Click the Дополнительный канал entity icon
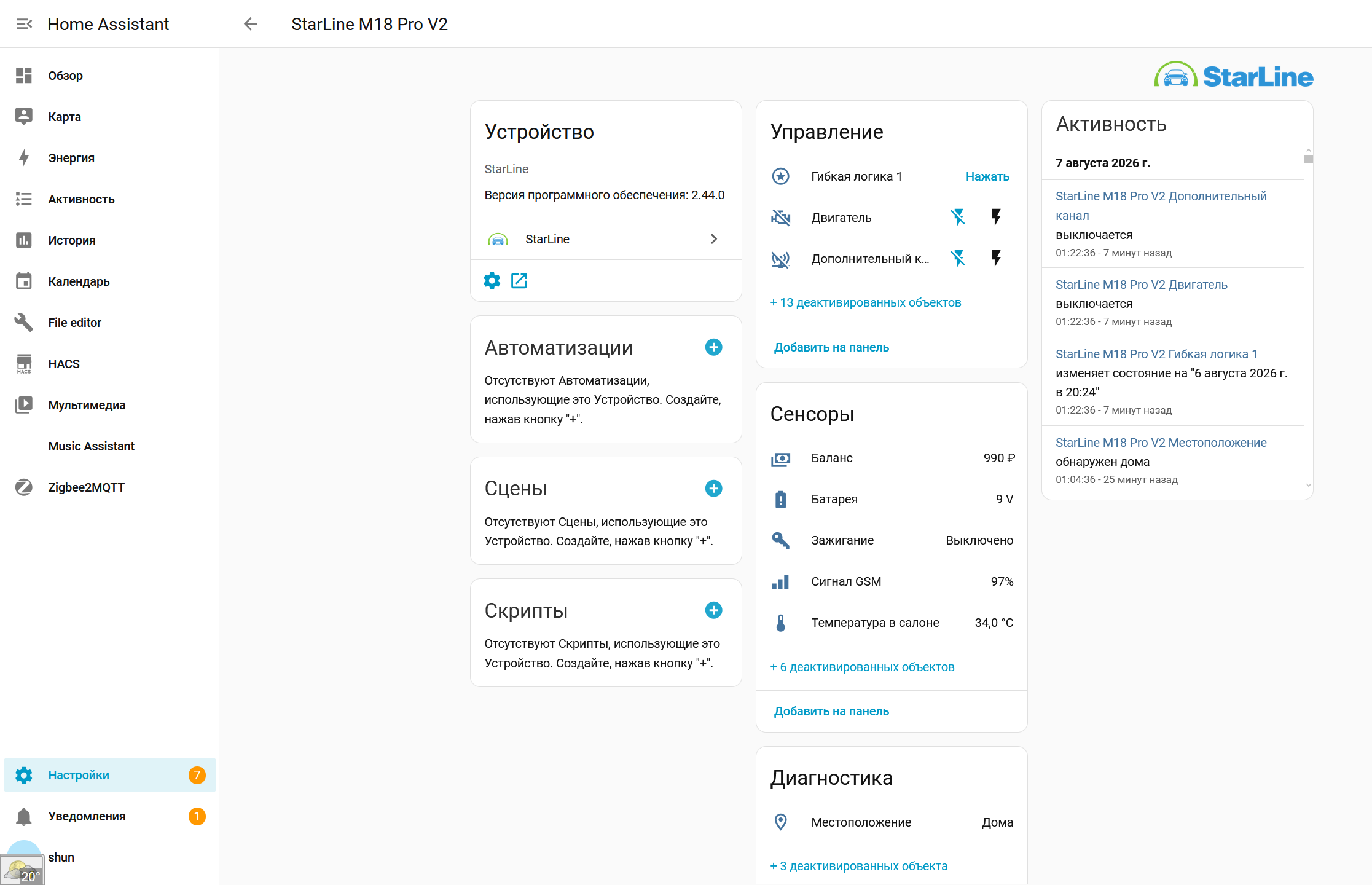Viewport: 1372px width, 885px height. click(x=780, y=259)
